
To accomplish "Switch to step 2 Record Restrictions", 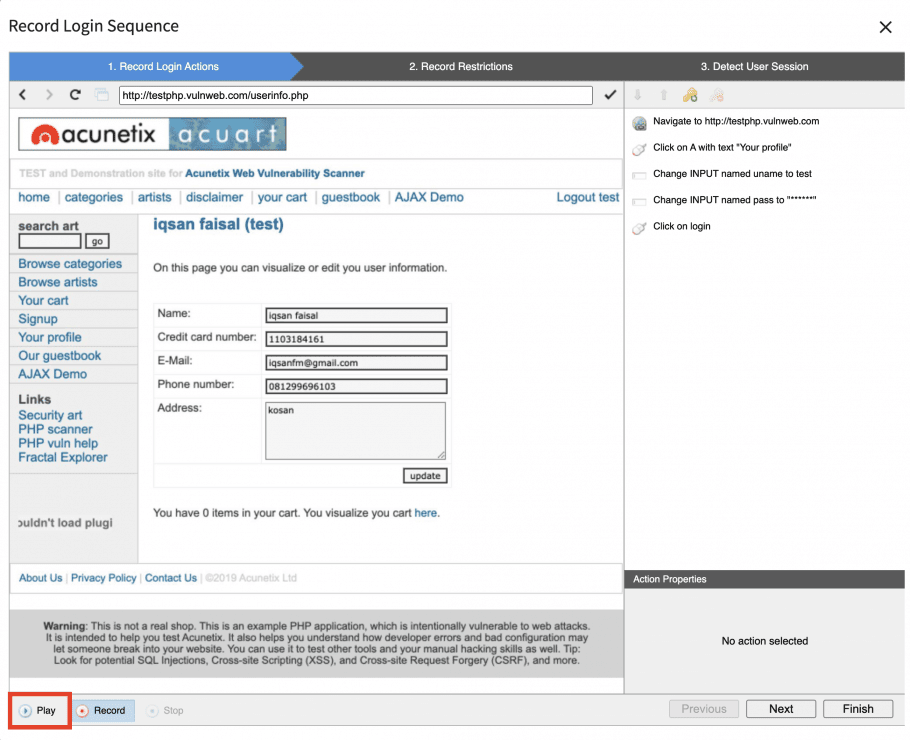I will tap(461, 67).
